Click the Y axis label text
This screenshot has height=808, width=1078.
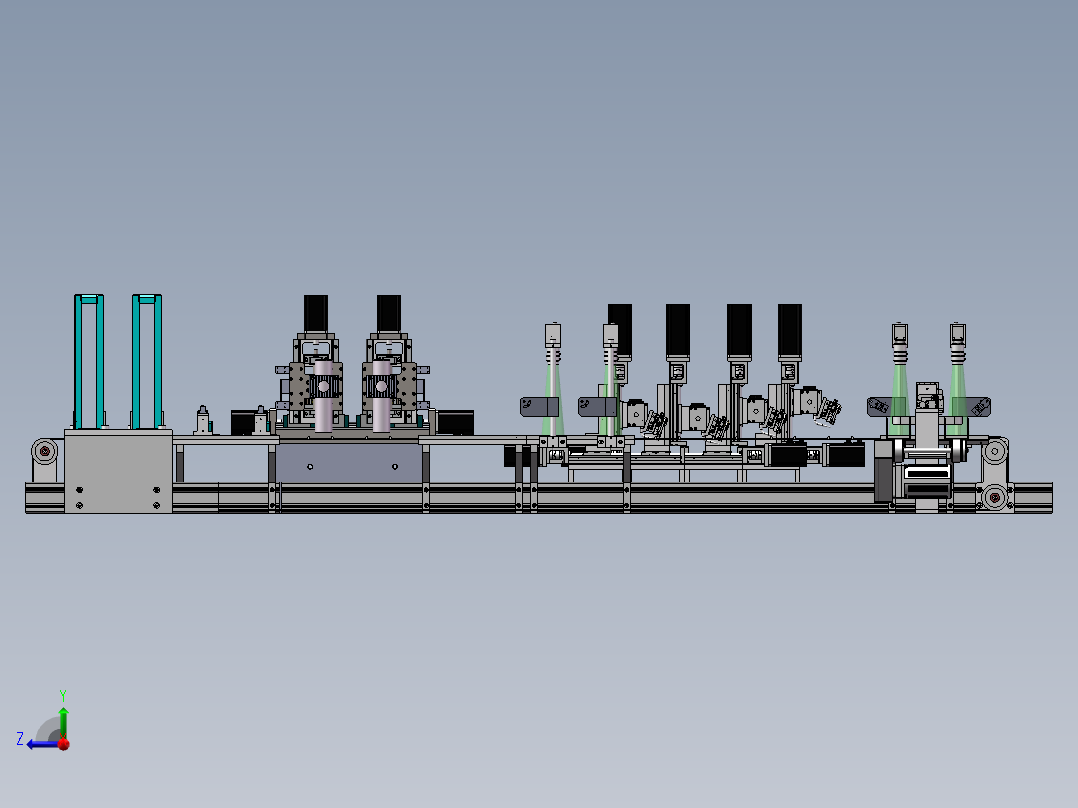[63, 693]
